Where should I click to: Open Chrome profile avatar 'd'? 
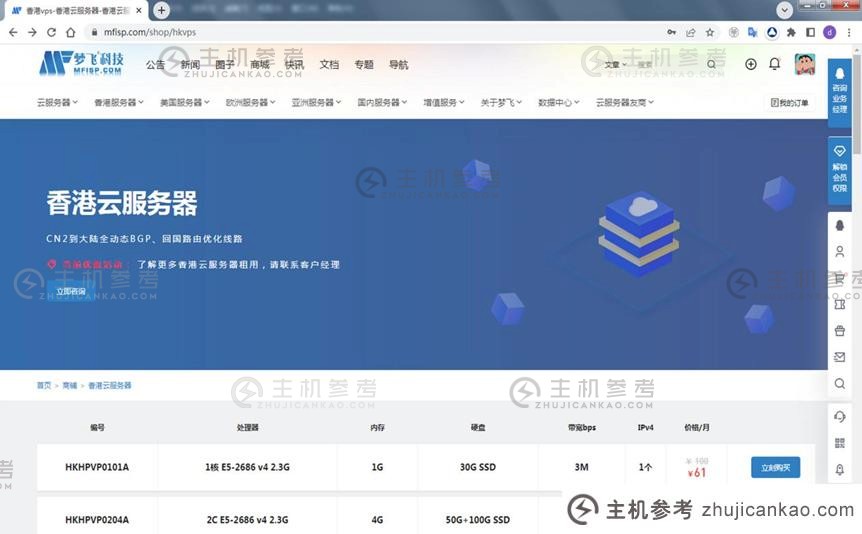coord(830,32)
